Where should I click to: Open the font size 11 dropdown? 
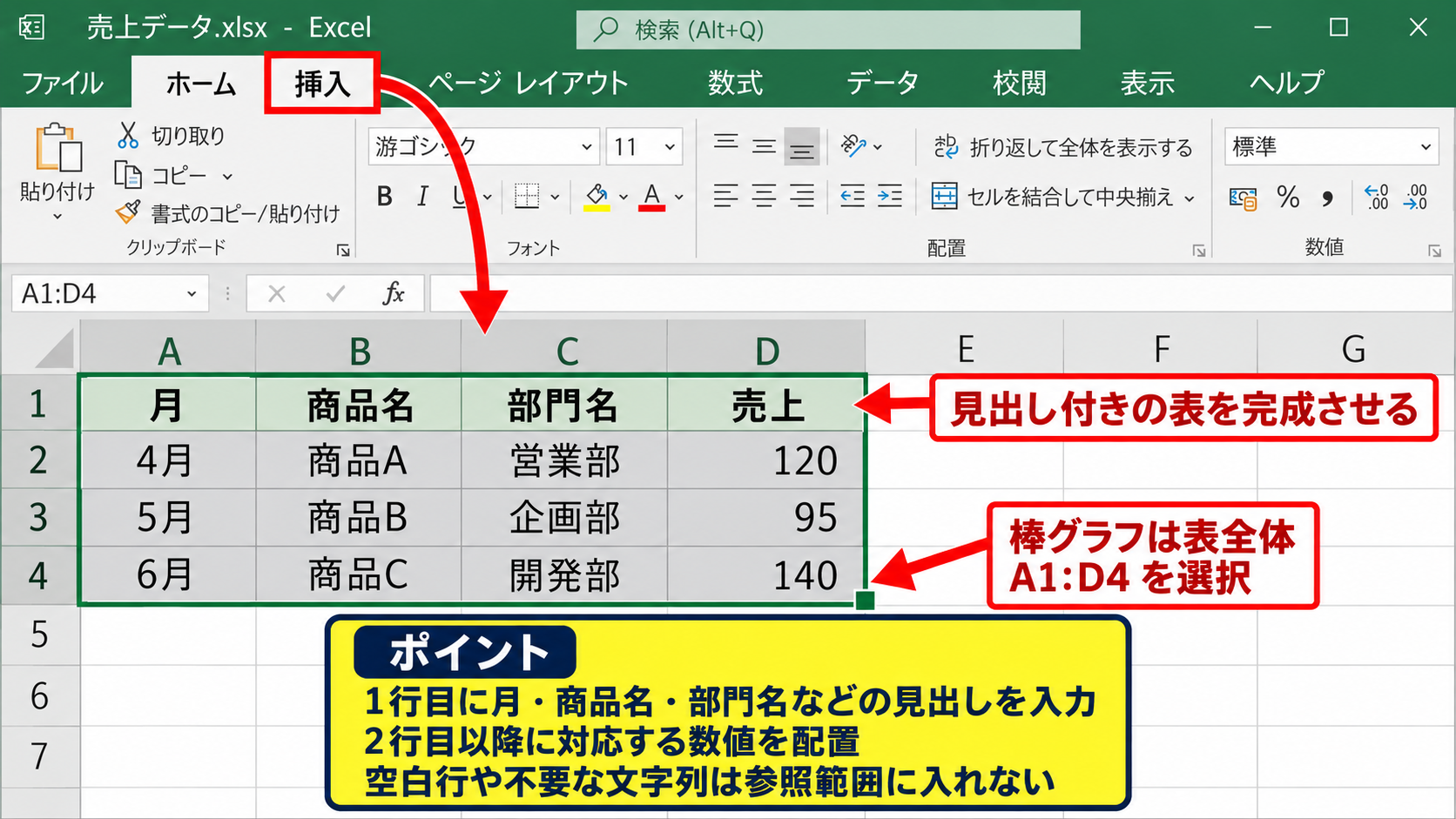pos(670,147)
